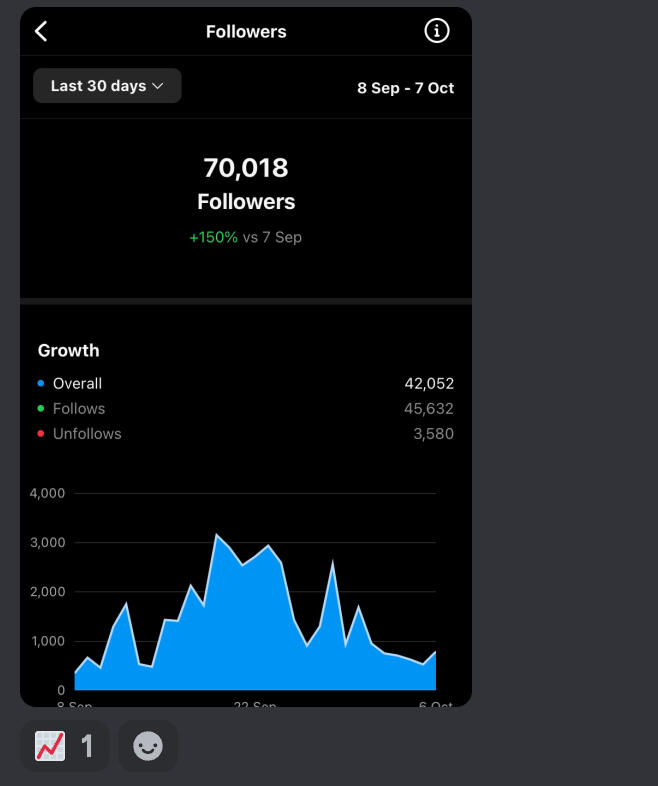Click the 4,000 gridline label on the chart
The width and height of the screenshot is (658, 786).
pyautogui.click(x=47, y=493)
